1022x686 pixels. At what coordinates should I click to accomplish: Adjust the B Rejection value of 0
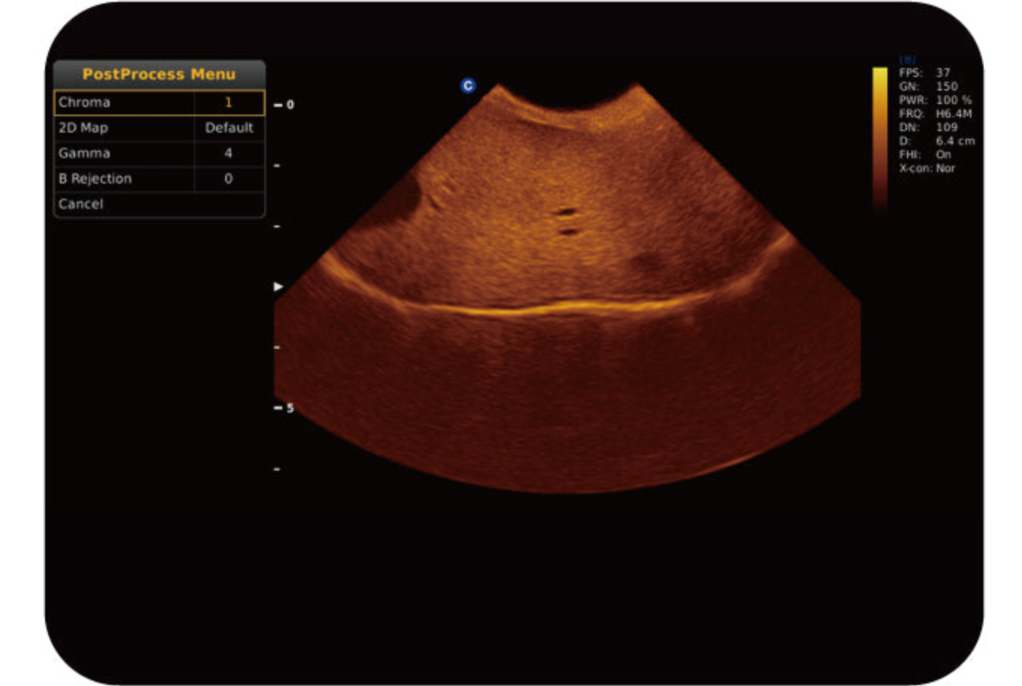click(x=228, y=179)
